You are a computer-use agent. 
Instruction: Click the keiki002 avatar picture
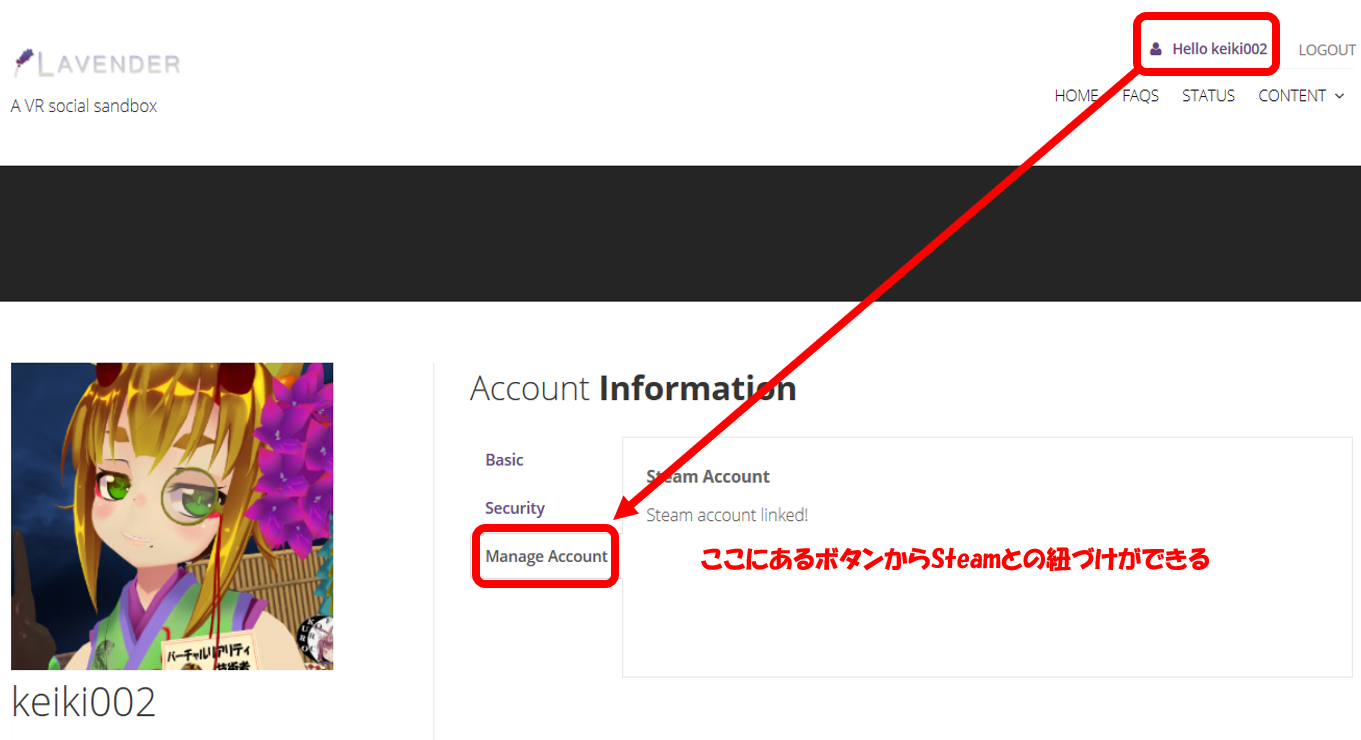172,516
